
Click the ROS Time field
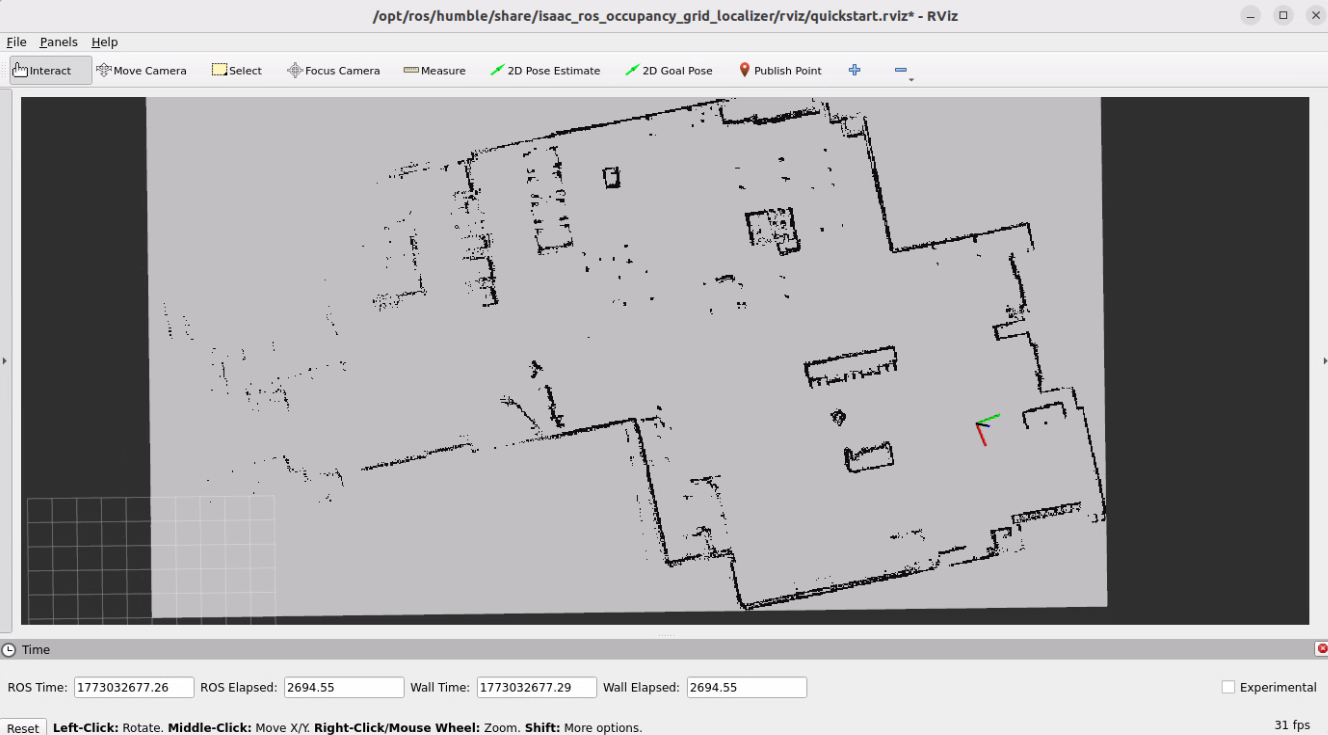(x=133, y=687)
